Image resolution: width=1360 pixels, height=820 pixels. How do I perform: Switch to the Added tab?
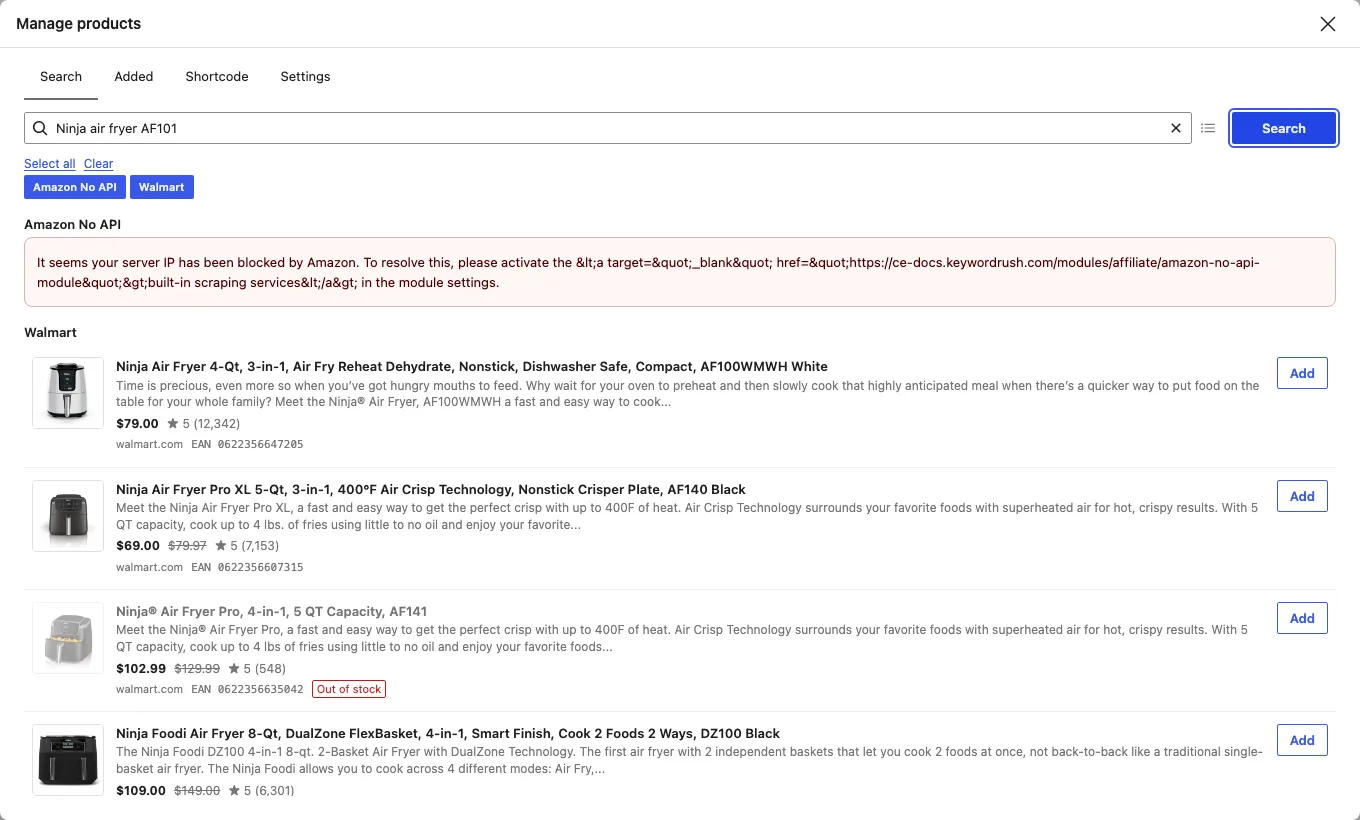click(134, 76)
